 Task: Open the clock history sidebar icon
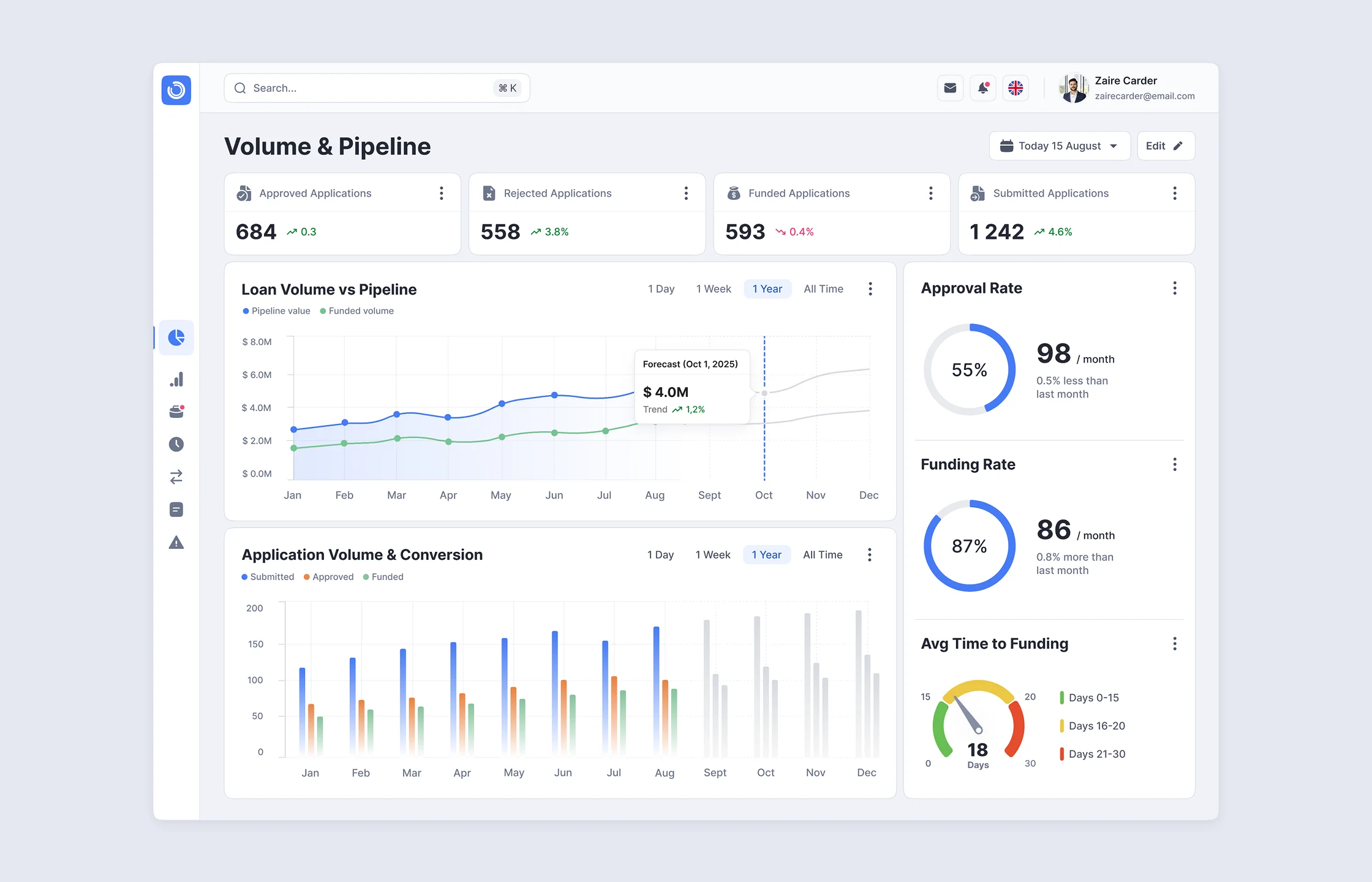coord(176,444)
